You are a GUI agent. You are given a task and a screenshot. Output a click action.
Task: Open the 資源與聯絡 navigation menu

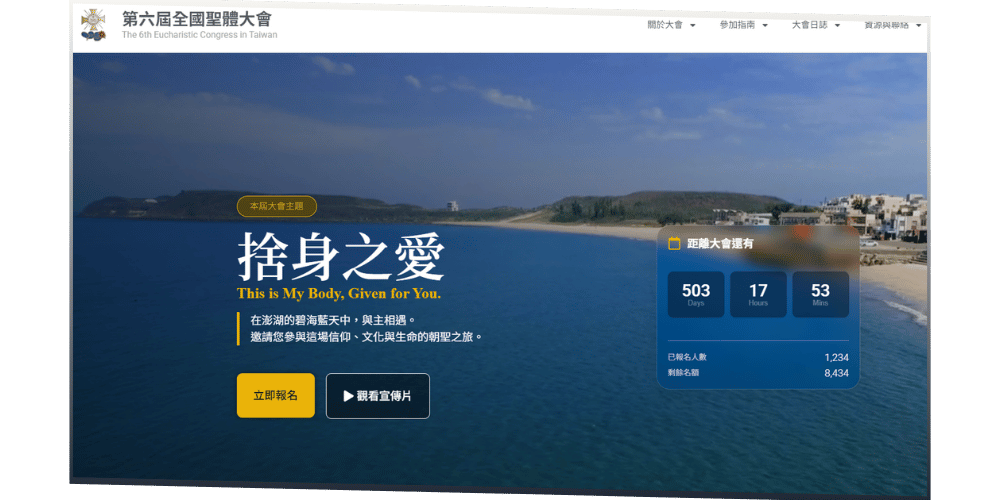[892, 25]
